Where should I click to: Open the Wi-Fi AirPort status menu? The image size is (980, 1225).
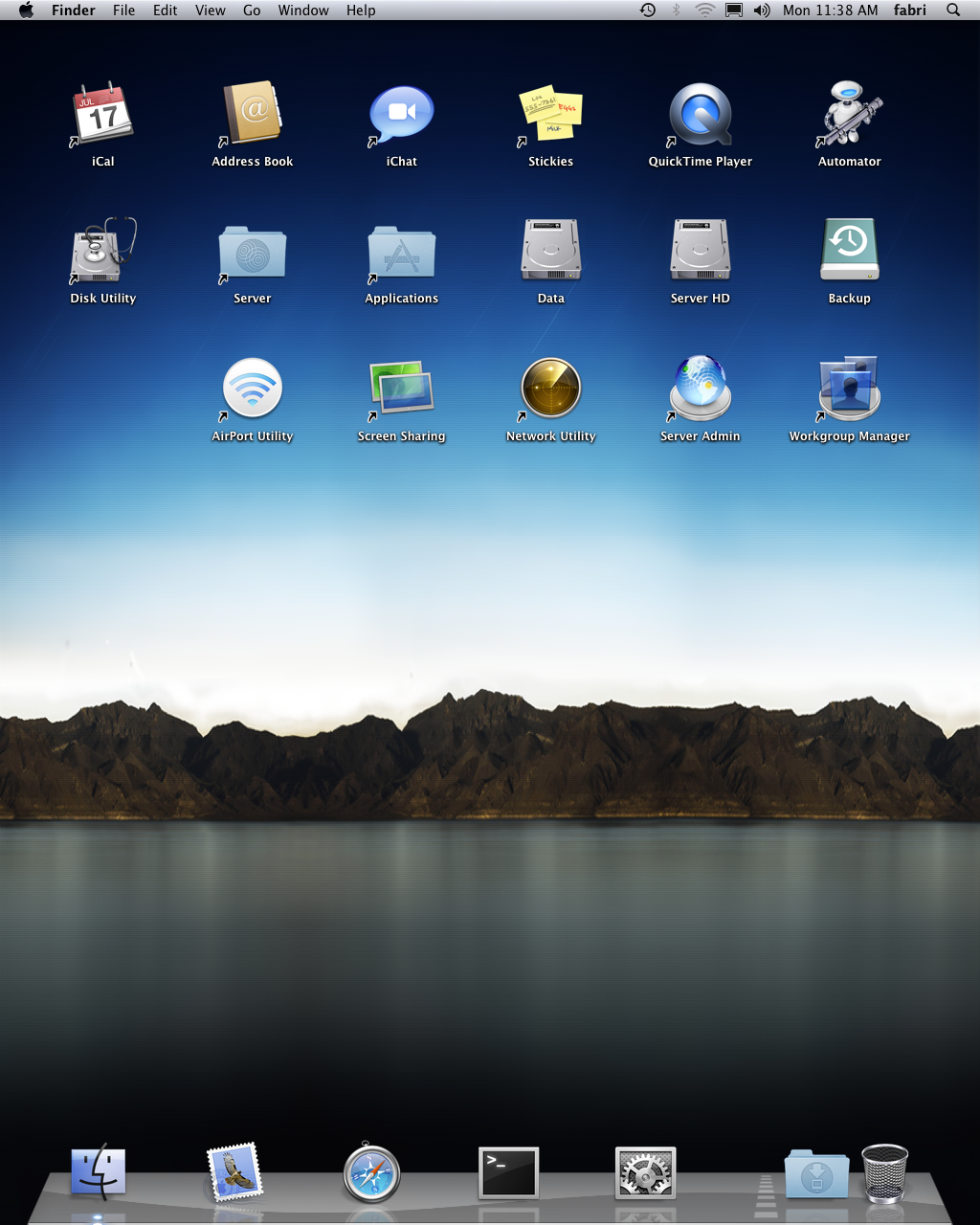coord(705,11)
